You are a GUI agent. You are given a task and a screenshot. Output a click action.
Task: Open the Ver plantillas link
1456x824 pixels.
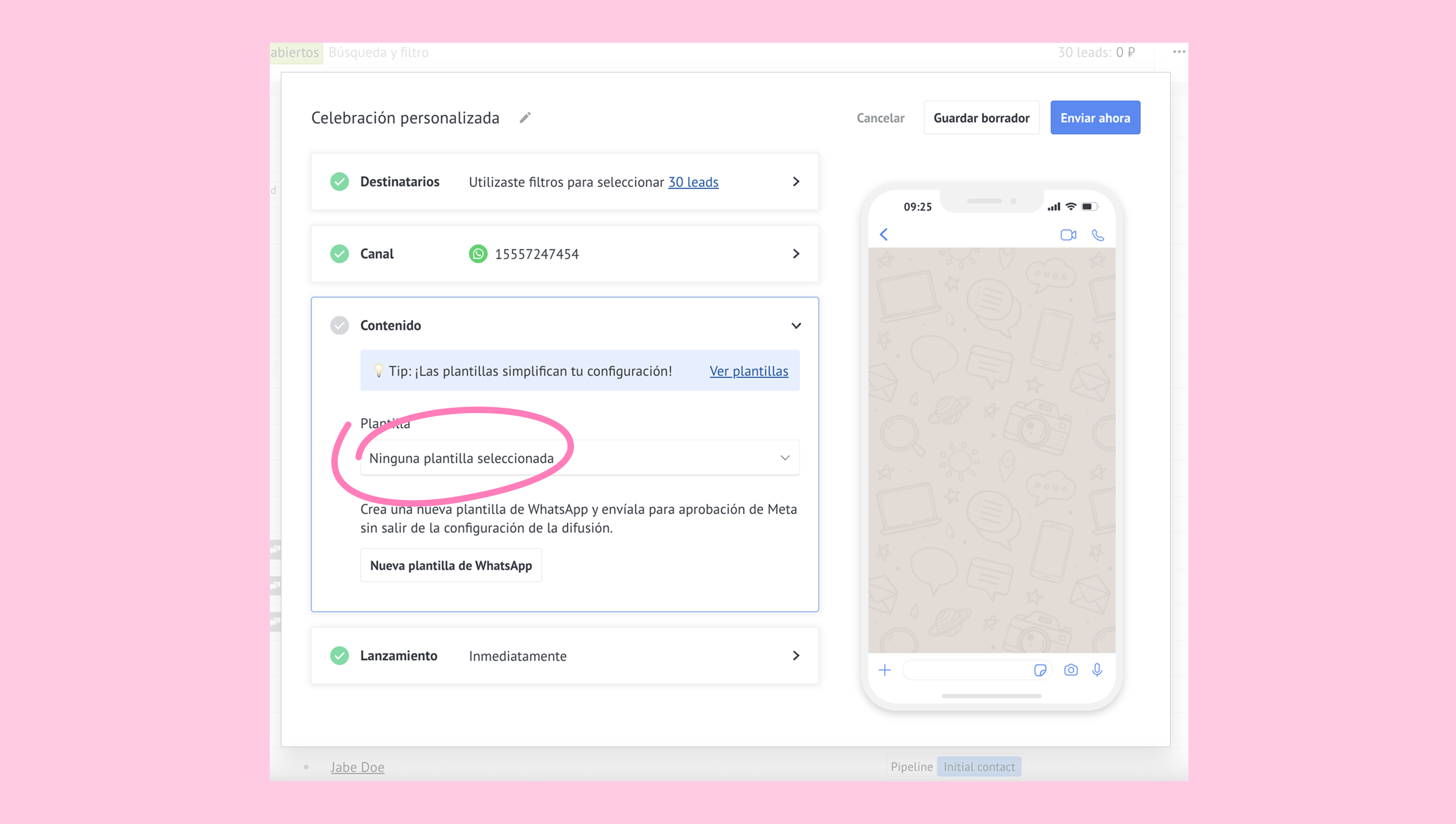748,371
